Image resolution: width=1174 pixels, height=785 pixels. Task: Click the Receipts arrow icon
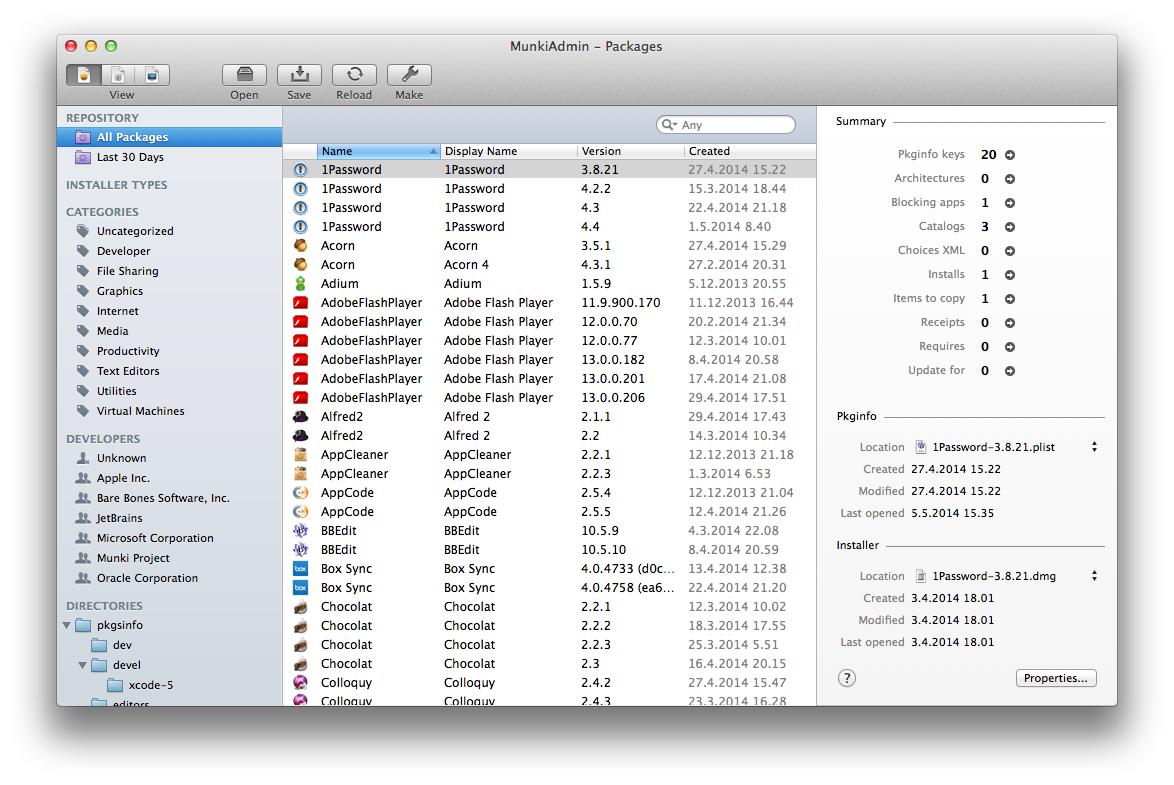1010,323
